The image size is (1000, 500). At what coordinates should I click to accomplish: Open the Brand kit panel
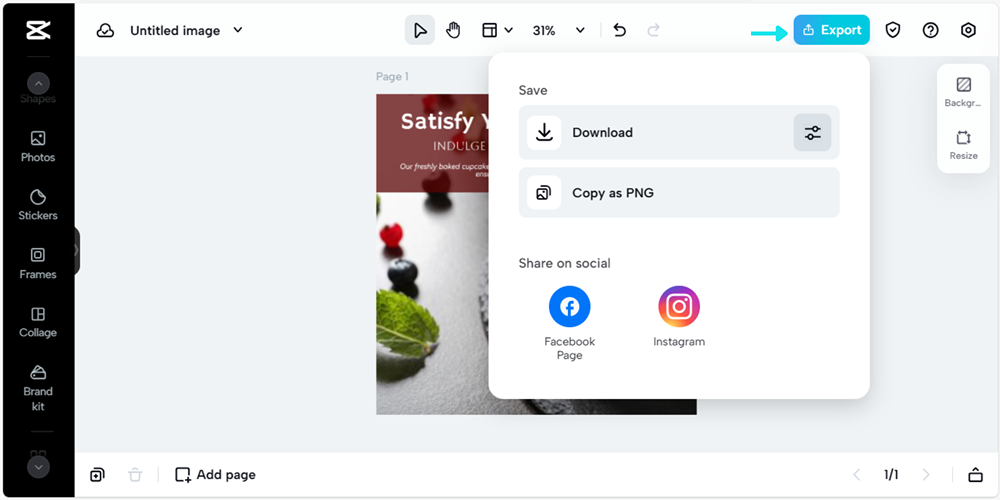pos(38,388)
